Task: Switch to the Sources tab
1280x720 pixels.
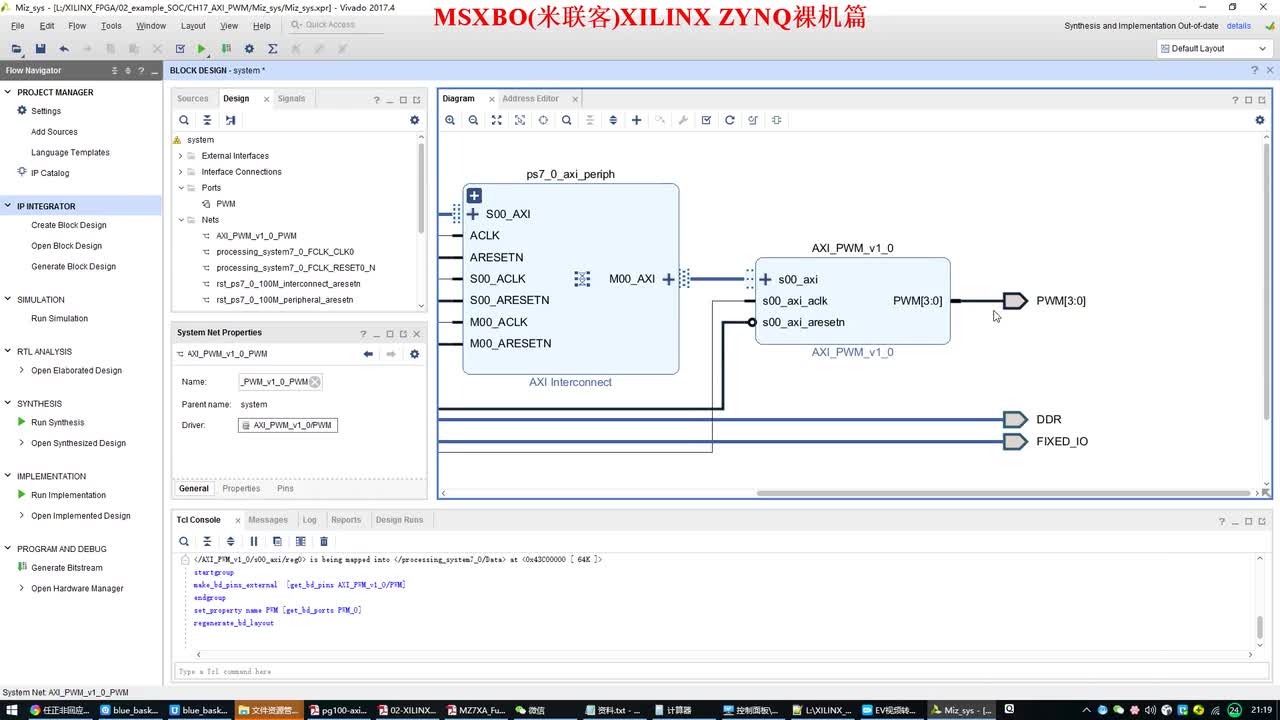Action: click(193, 98)
